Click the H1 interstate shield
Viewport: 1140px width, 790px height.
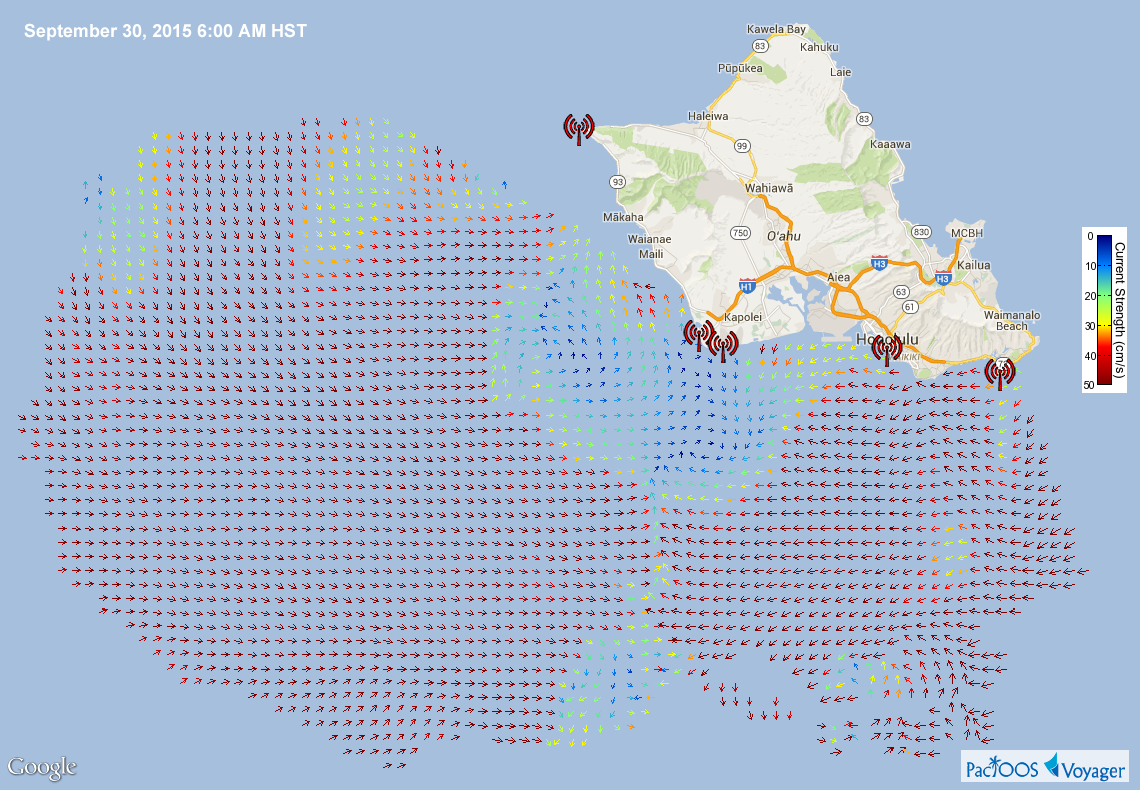(747, 285)
